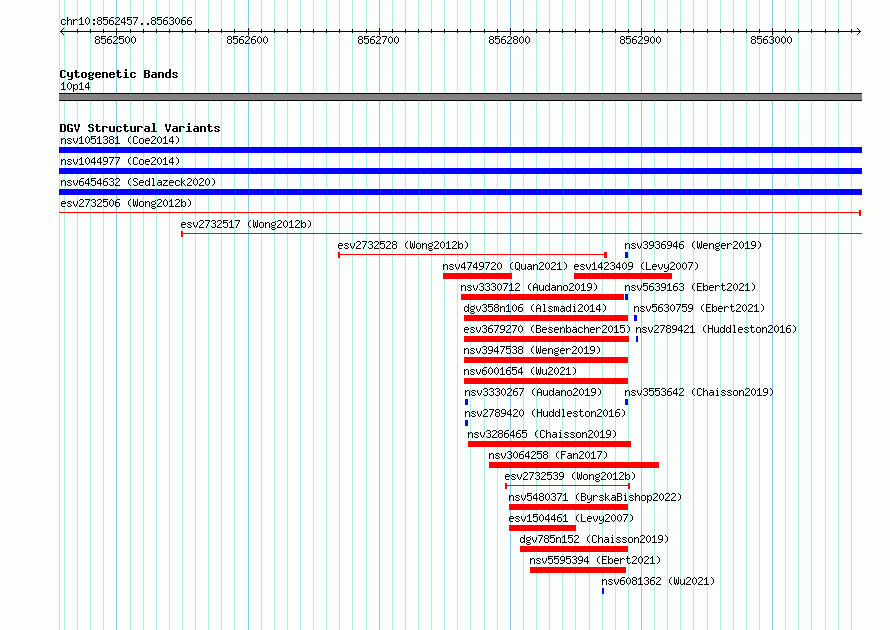Select dgv358n106 (Alsmadi2014) label
This screenshot has width=890, height=630.
(x=535, y=308)
